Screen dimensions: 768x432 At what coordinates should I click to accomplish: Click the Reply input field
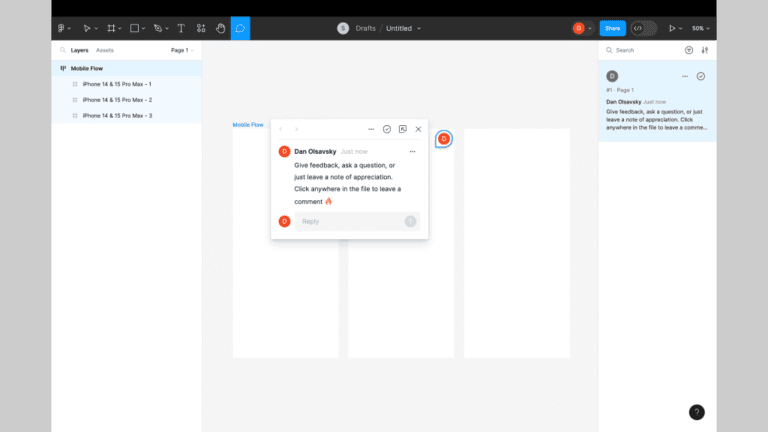click(357, 221)
